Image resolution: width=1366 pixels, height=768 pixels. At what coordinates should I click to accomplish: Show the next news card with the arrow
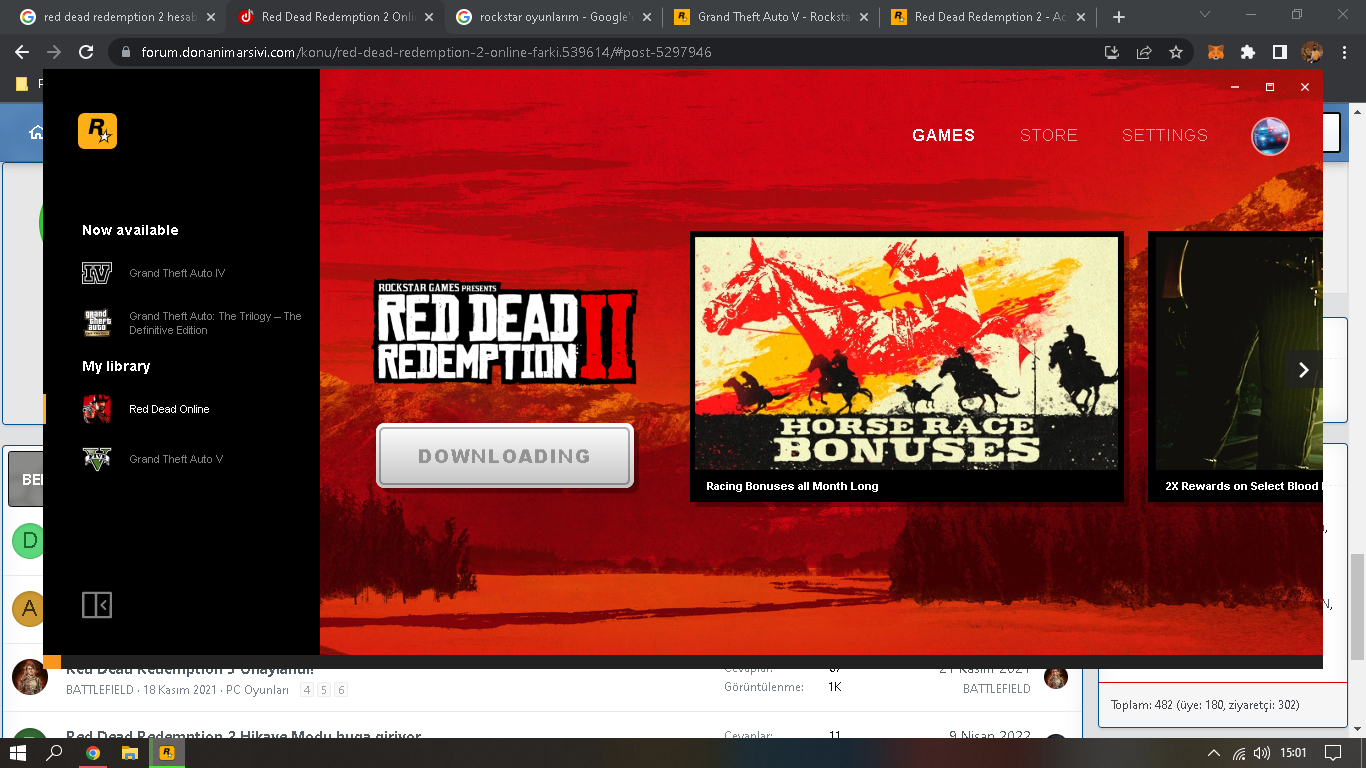1303,370
